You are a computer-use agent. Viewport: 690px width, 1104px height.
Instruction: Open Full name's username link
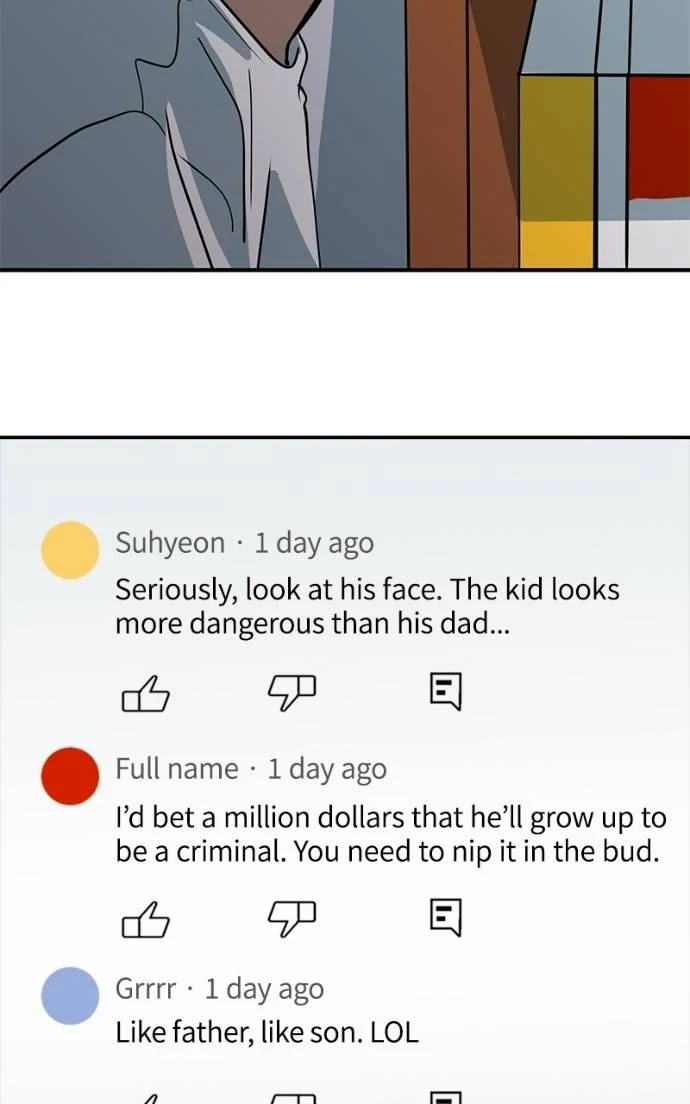pos(177,769)
